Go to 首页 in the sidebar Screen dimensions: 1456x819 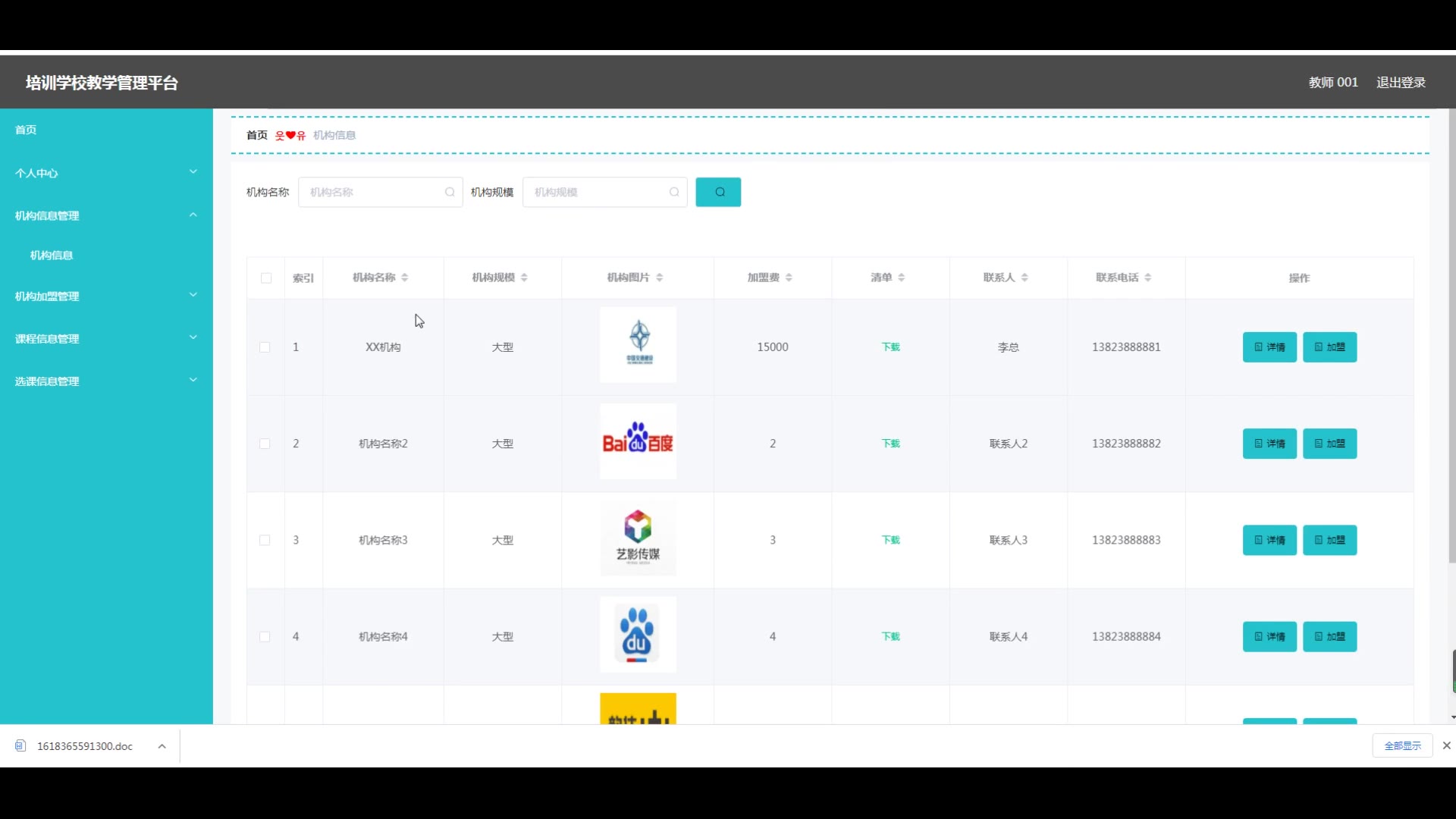pos(26,130)
